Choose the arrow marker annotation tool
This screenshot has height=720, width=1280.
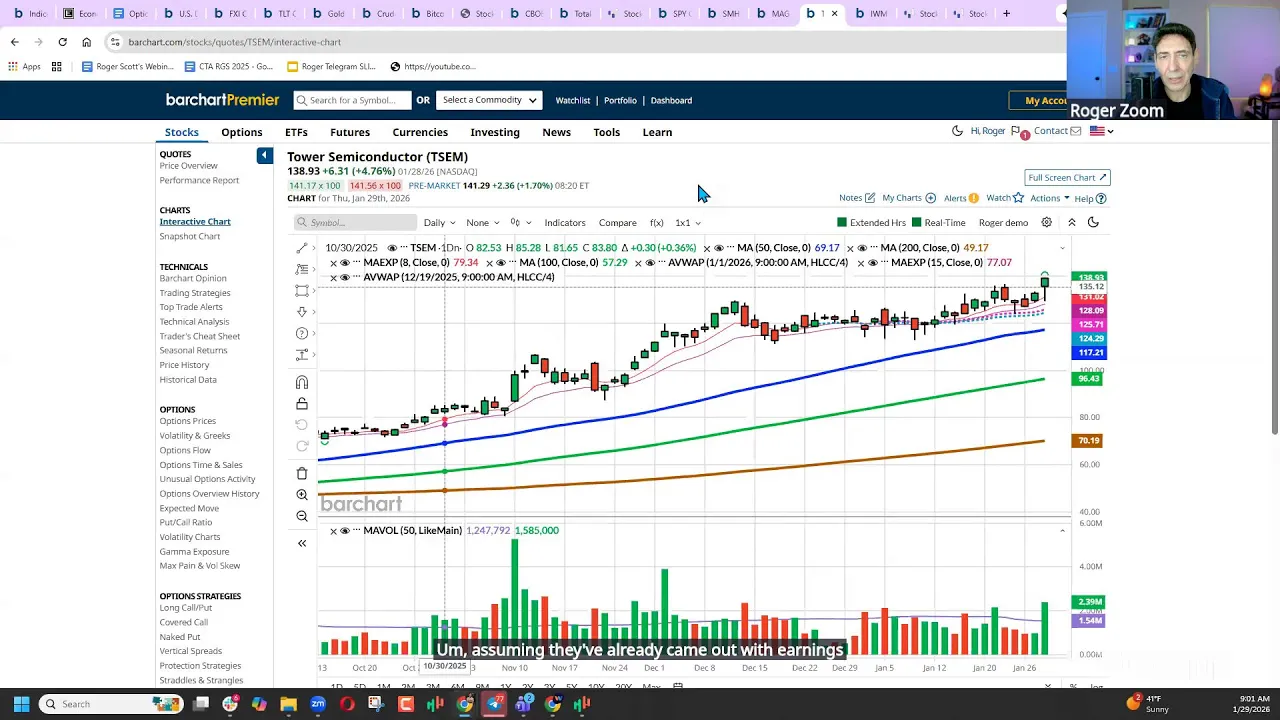(302, 312)
